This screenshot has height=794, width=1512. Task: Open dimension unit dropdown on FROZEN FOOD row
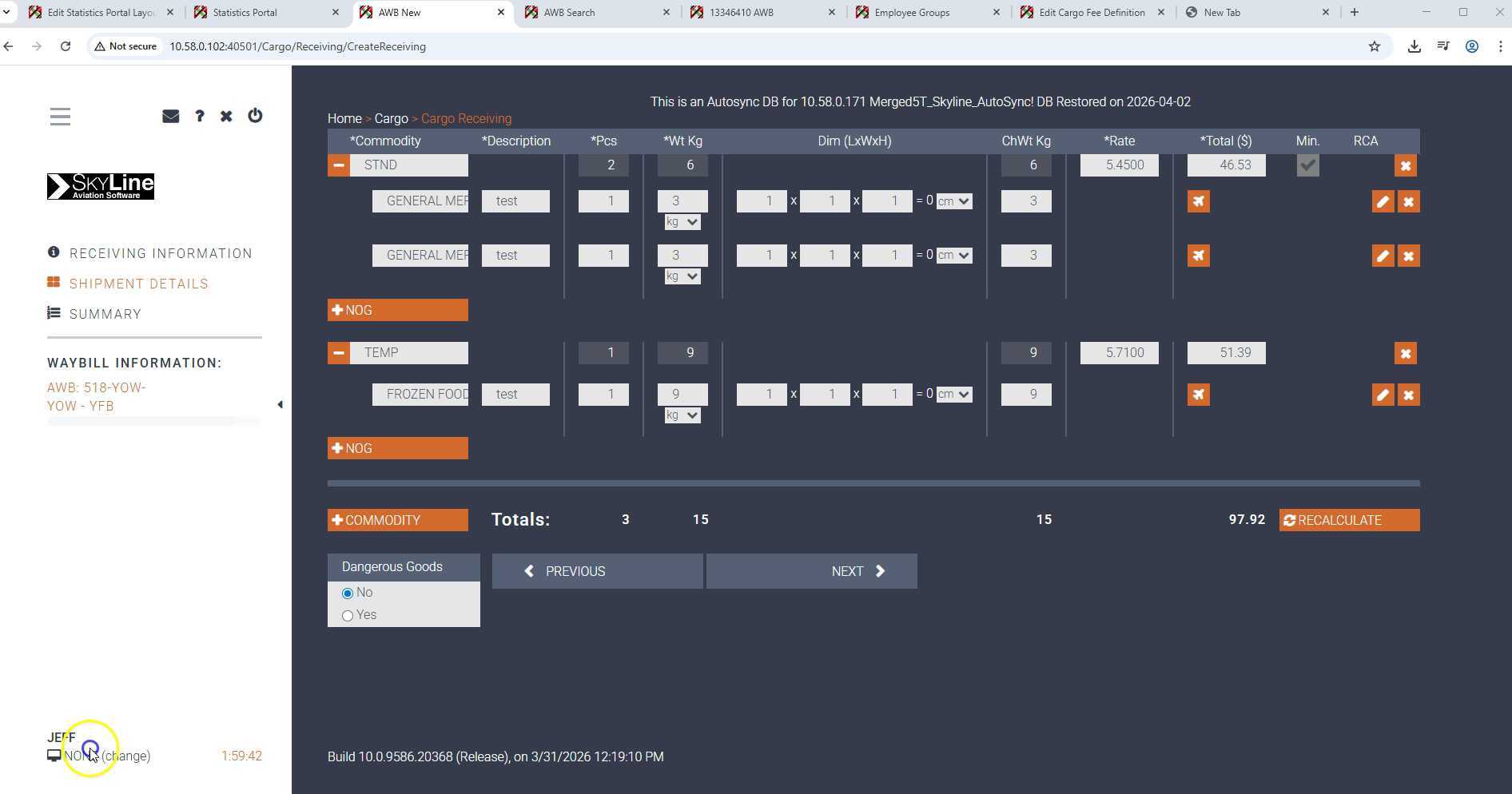[x=954, y=395]
